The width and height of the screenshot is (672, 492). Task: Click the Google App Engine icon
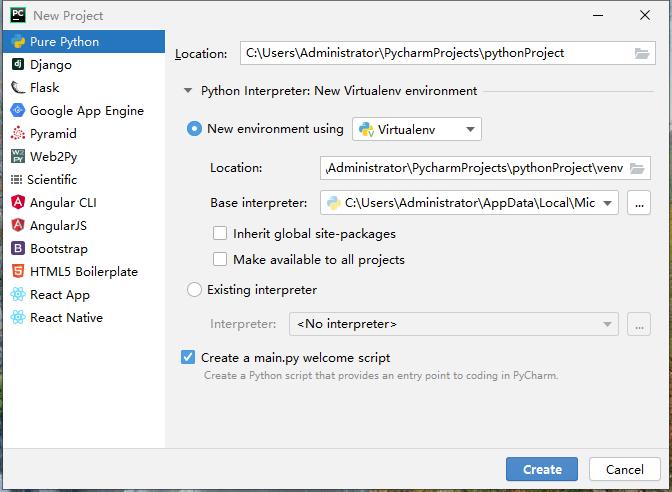coord(18,111)
